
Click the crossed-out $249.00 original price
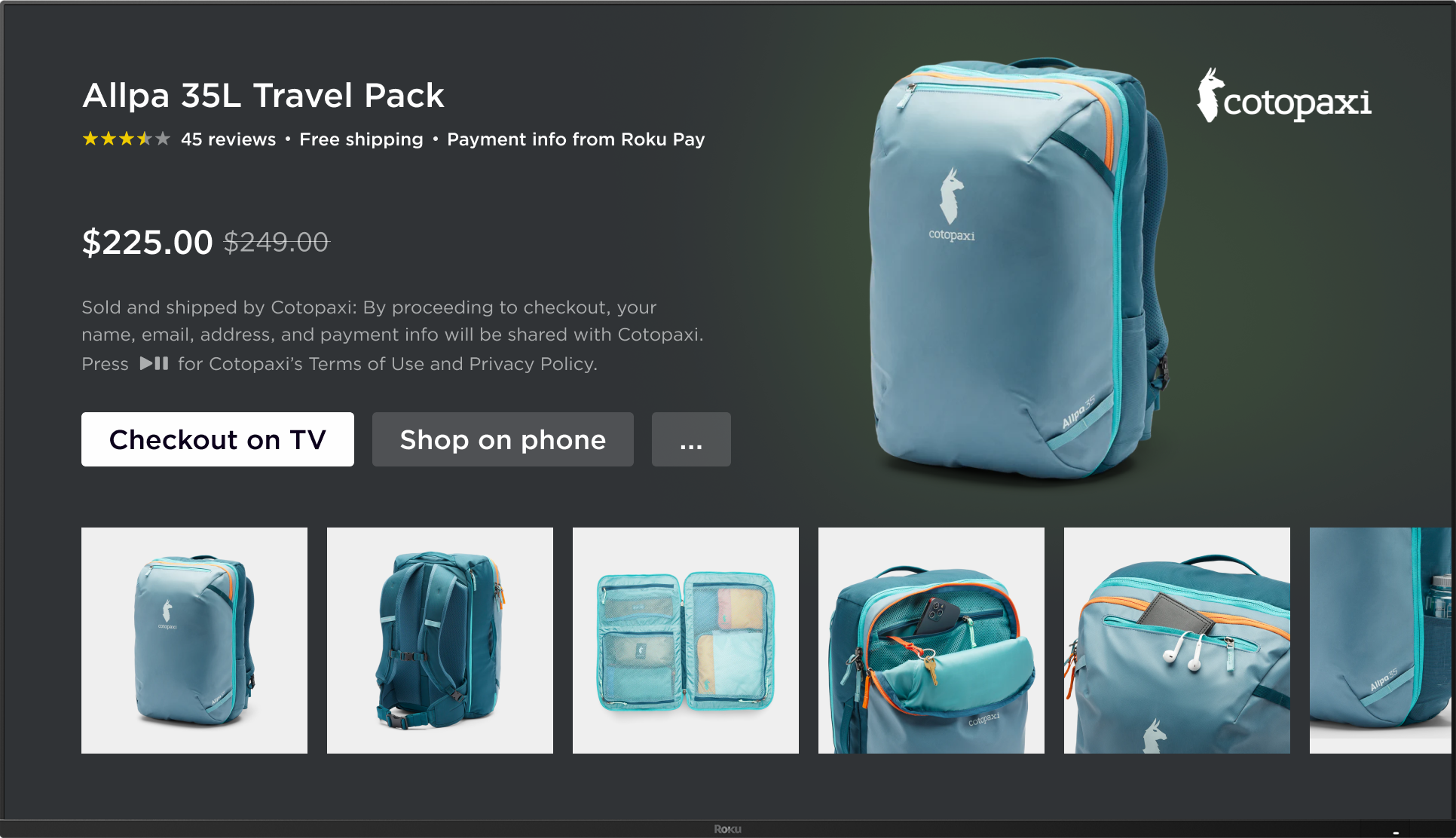tap(277, 242)
